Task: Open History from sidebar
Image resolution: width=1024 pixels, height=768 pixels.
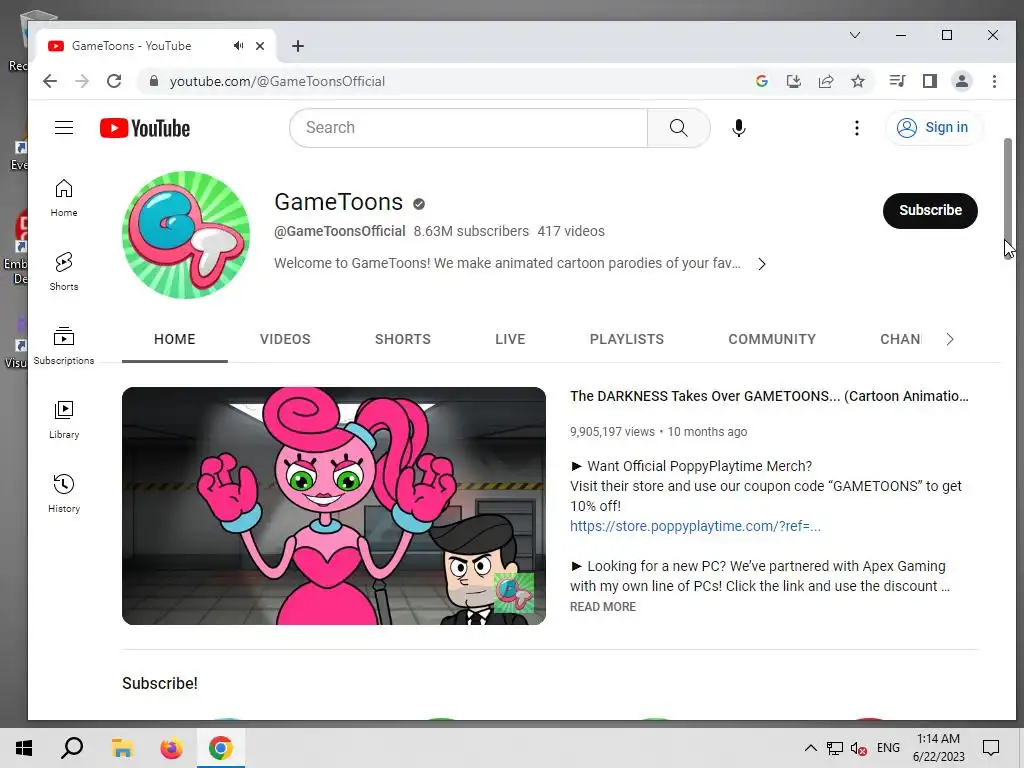Action: click(x=64, y=493)
